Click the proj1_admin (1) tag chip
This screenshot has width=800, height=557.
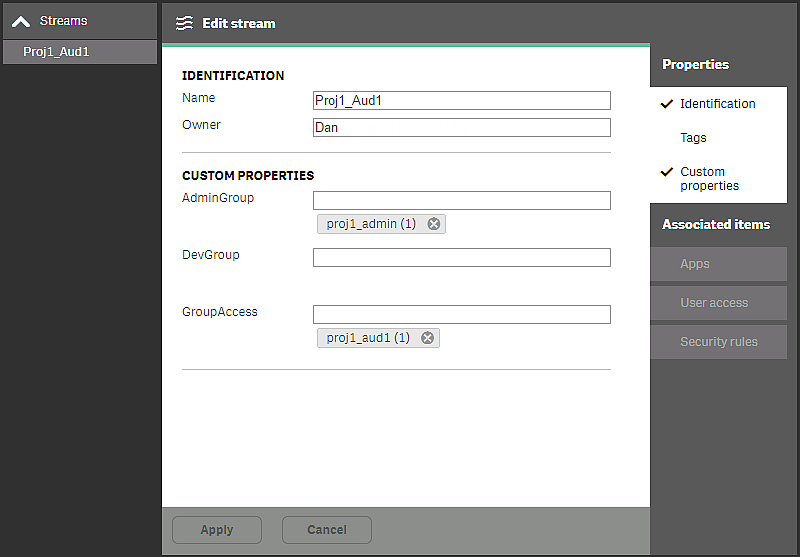(x=370, y=224)
